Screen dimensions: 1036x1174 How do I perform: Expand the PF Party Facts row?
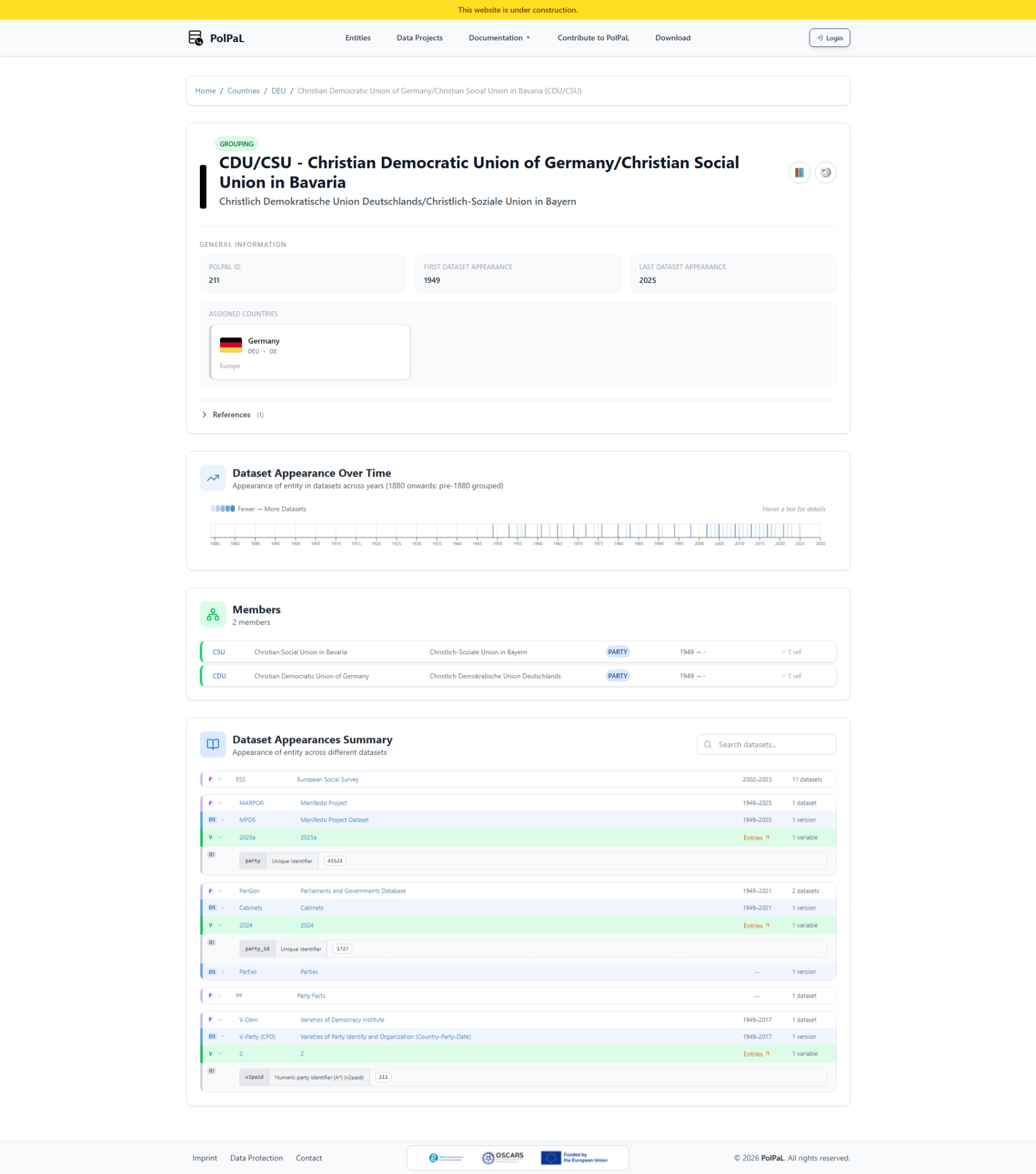click(219, 996)
